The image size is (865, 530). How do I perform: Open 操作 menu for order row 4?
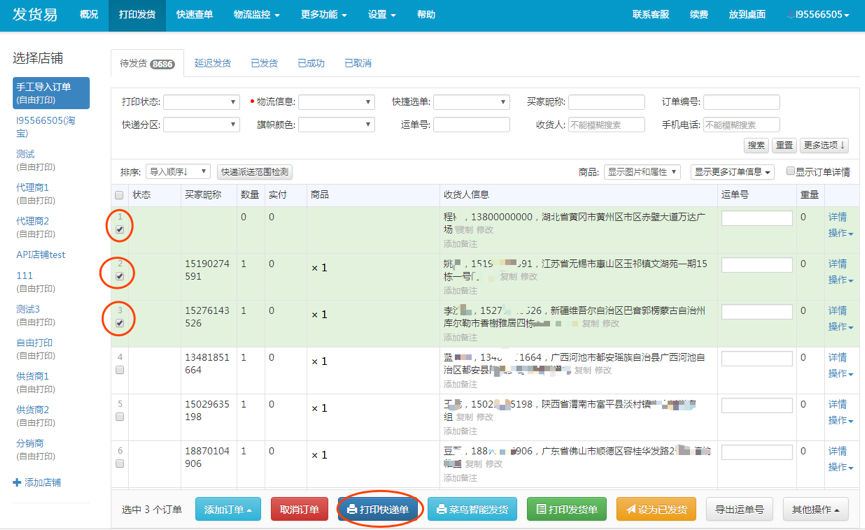(x=841, y=374)
